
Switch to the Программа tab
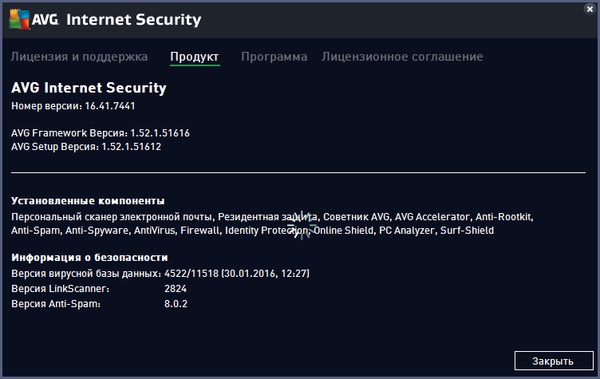274,57
